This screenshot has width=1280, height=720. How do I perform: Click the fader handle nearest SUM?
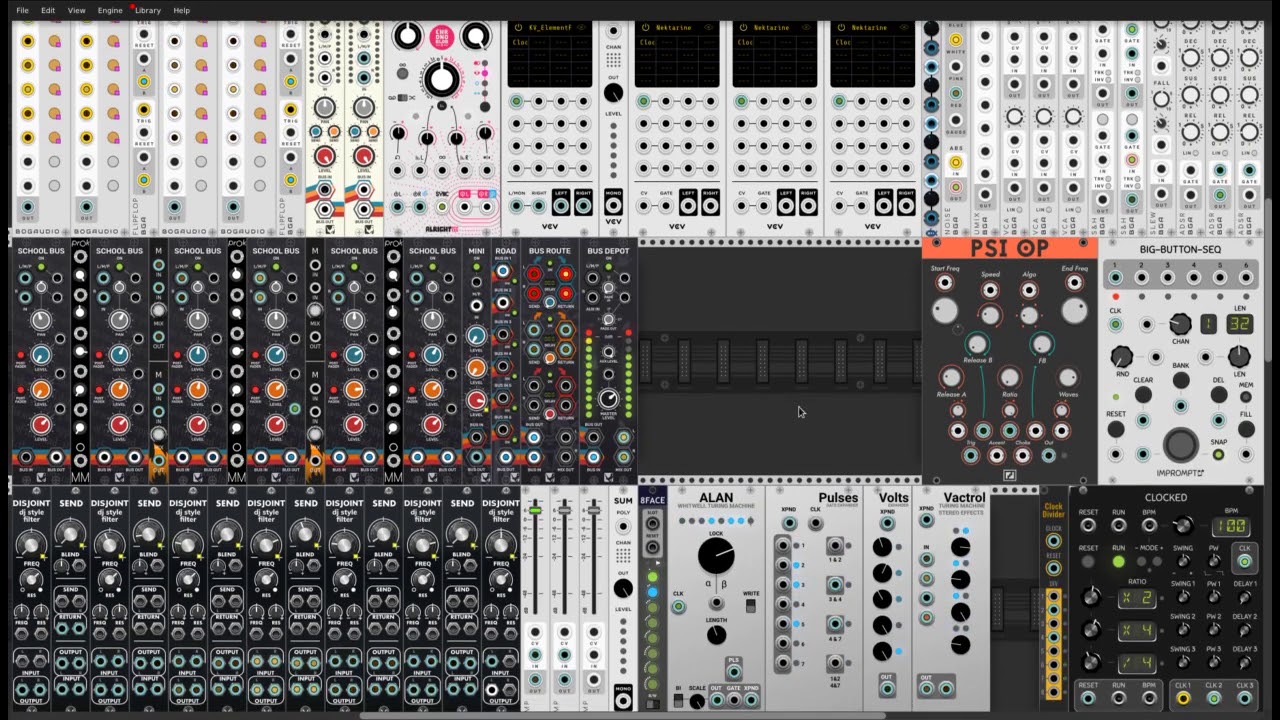pyautogui.click(x=593, y=510)
